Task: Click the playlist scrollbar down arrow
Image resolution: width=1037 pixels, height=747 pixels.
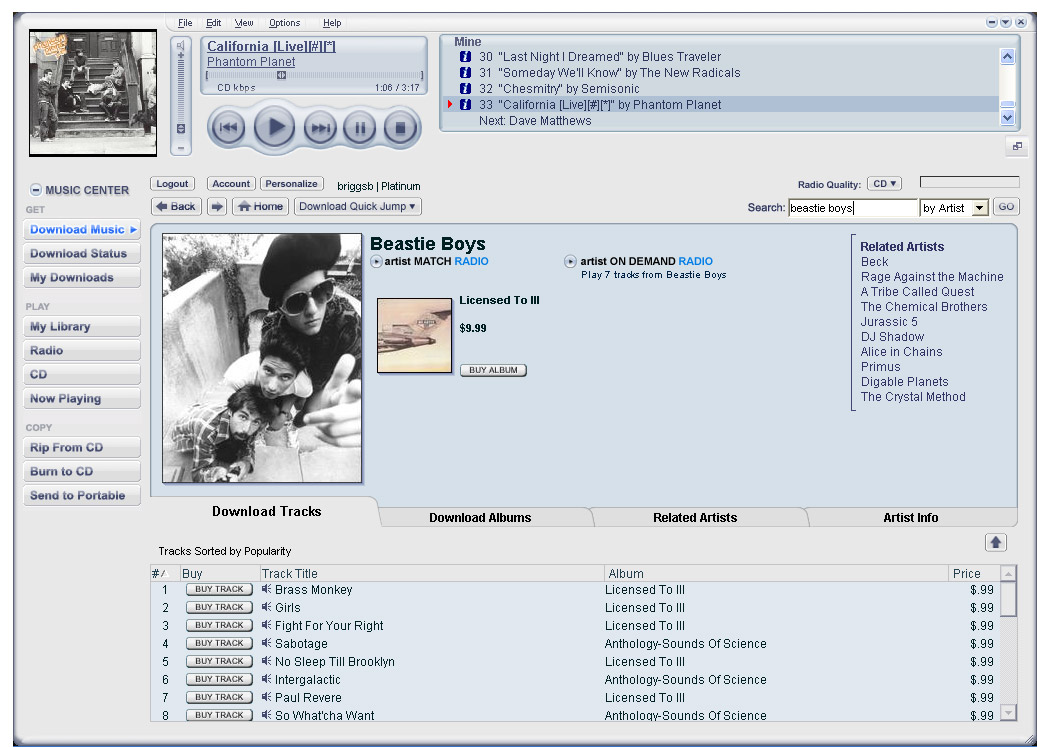Action: (1007, 118)
